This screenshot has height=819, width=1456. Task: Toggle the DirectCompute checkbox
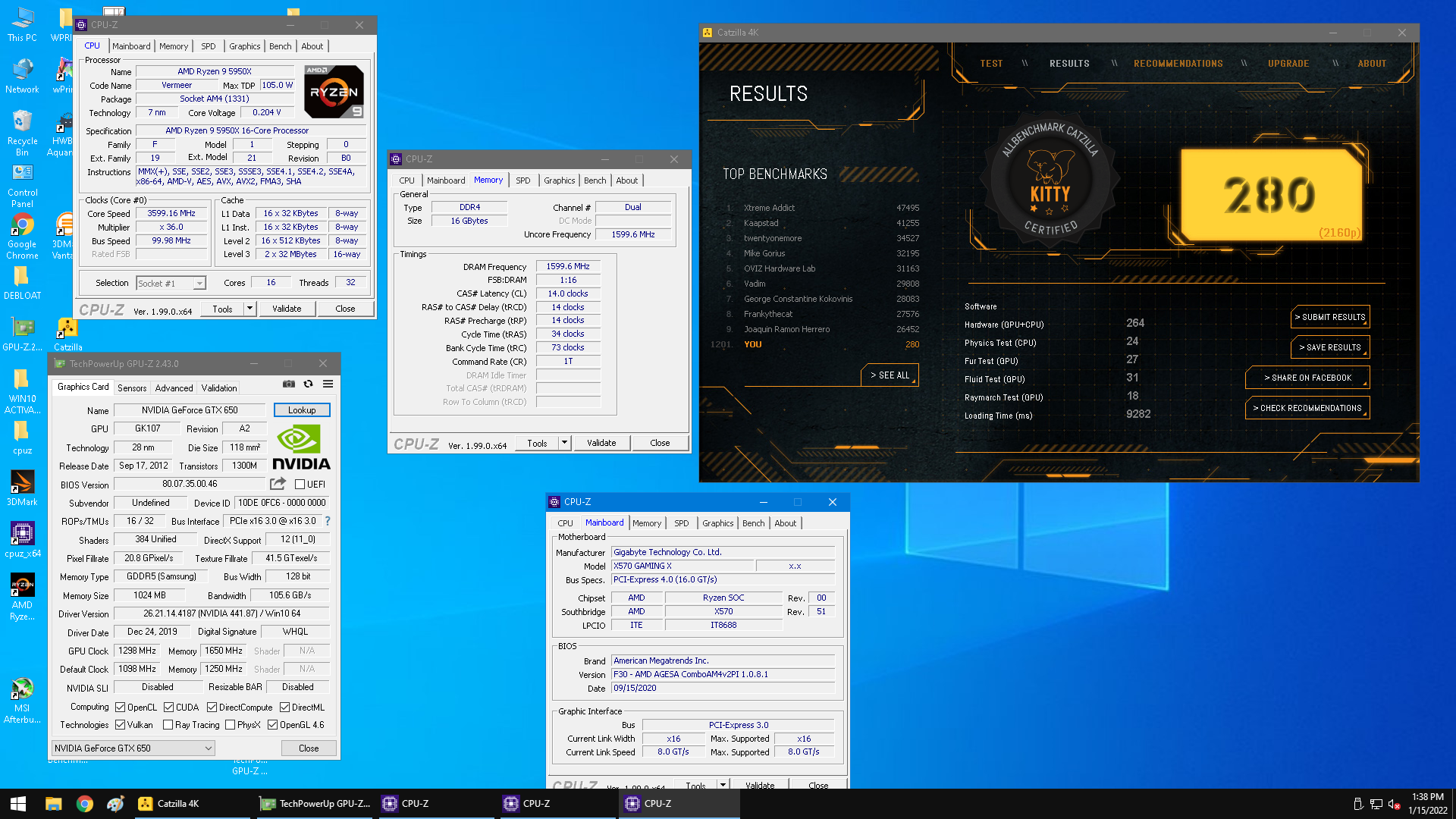click(x=212, y=708)
